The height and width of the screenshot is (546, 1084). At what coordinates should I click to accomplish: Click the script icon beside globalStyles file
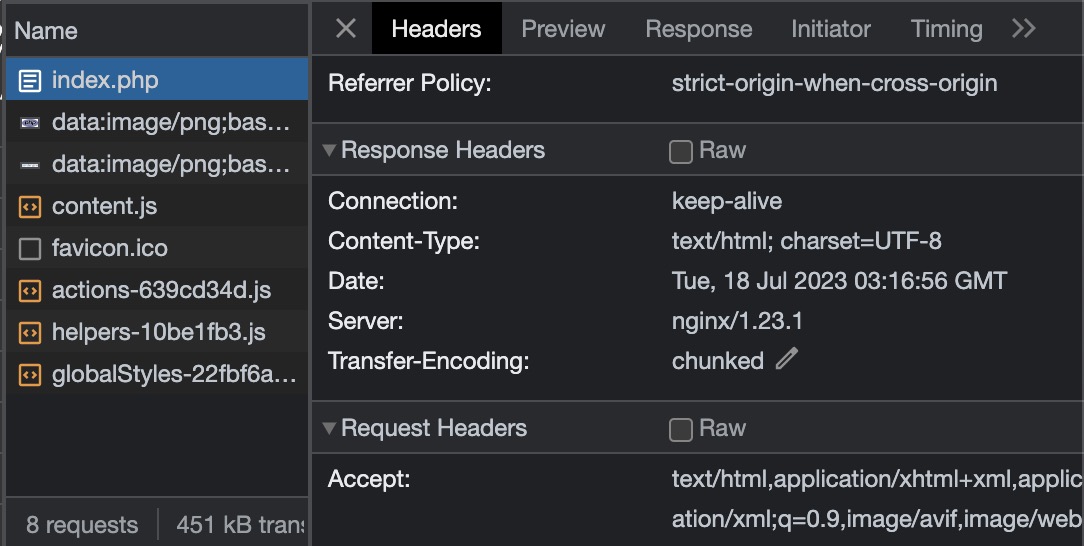coord(30,375)
